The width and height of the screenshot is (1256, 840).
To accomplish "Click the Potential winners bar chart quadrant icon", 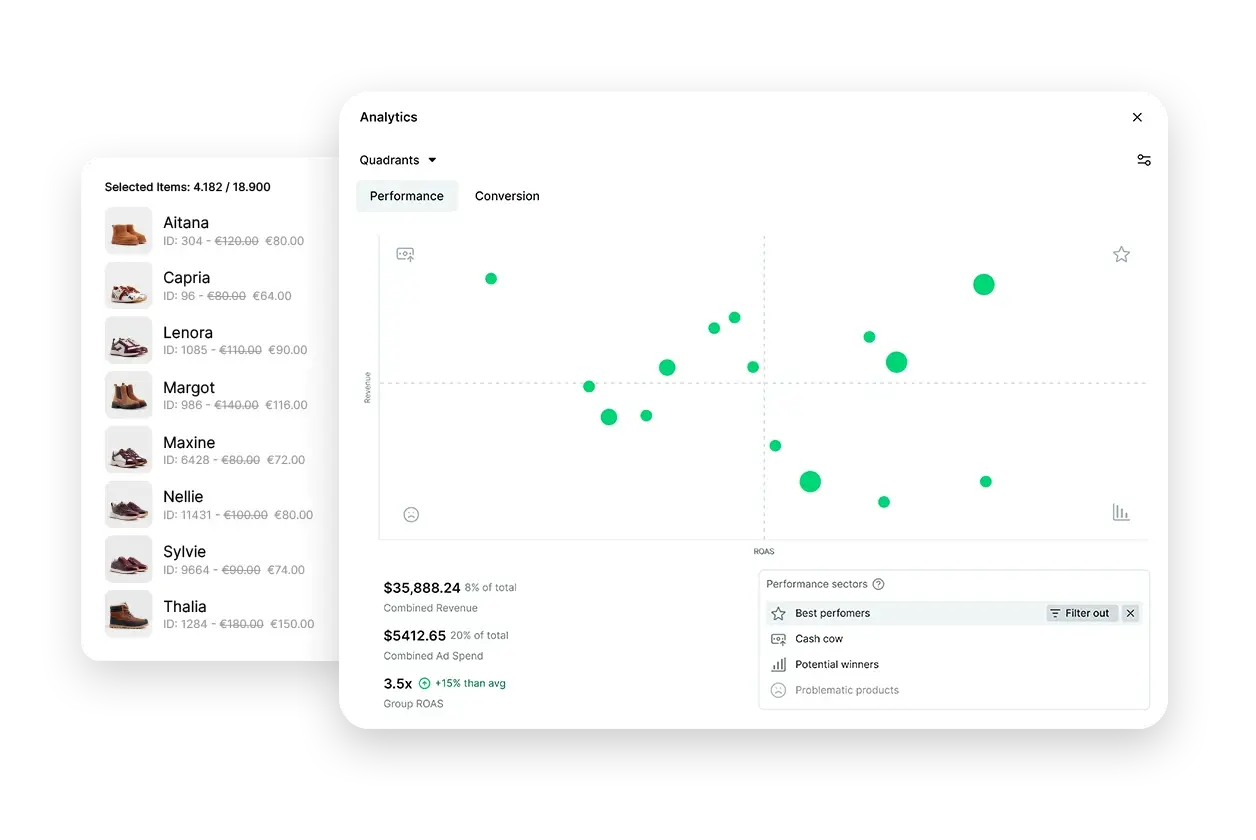I will (1121, 512).
